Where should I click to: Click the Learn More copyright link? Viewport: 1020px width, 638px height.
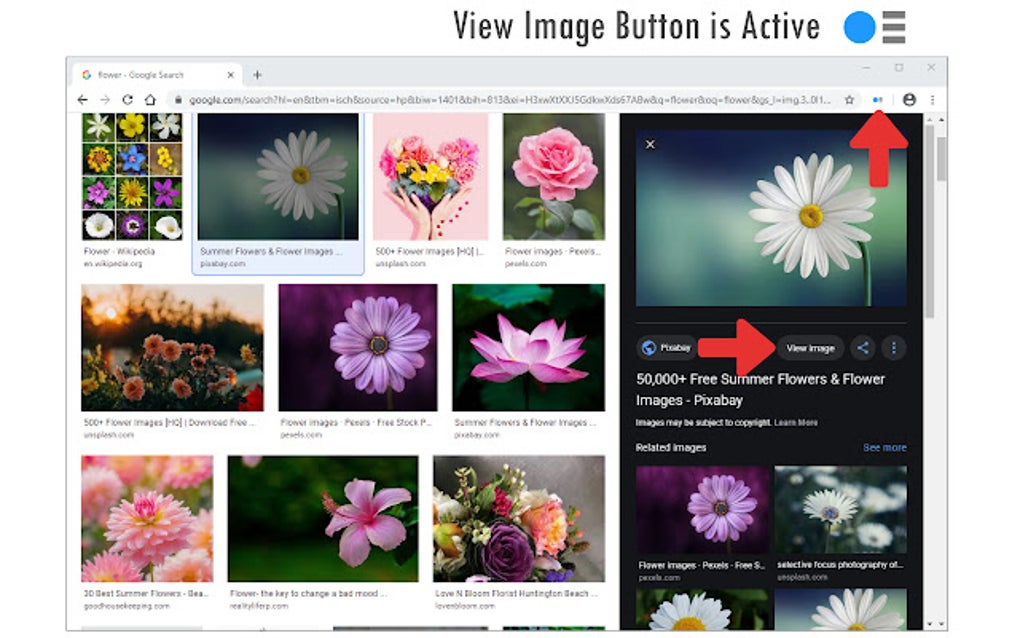[x=796, y=424]
